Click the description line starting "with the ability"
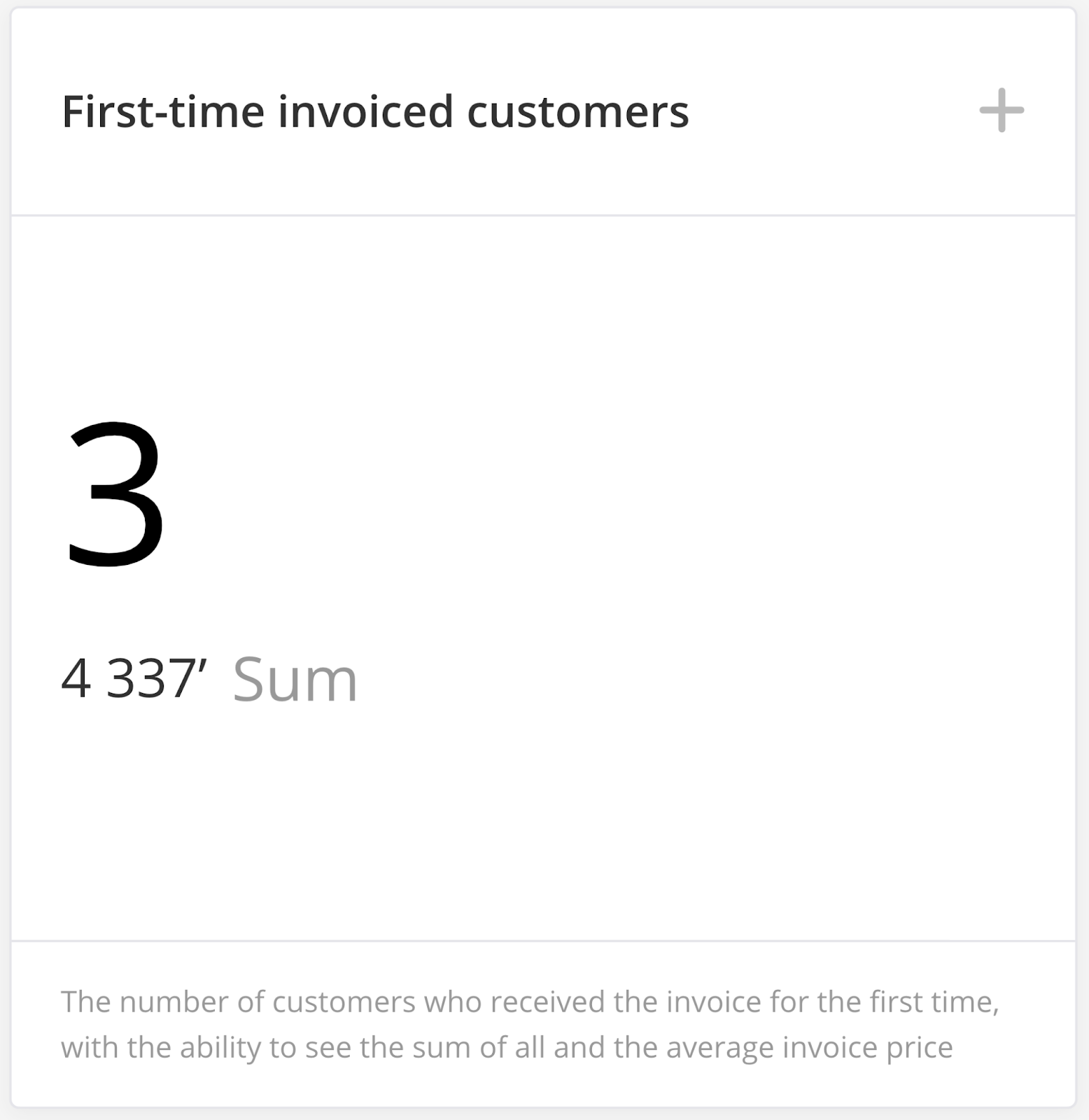 [x=507, y=1047]
